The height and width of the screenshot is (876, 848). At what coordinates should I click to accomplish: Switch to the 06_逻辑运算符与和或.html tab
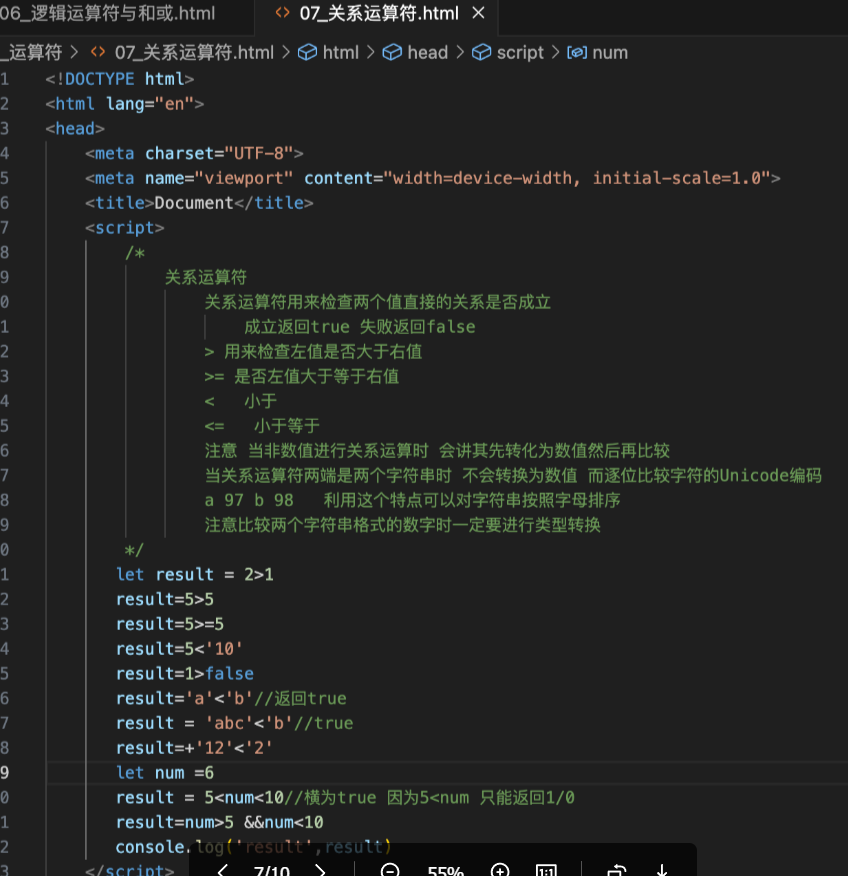(x=107, y=13)
